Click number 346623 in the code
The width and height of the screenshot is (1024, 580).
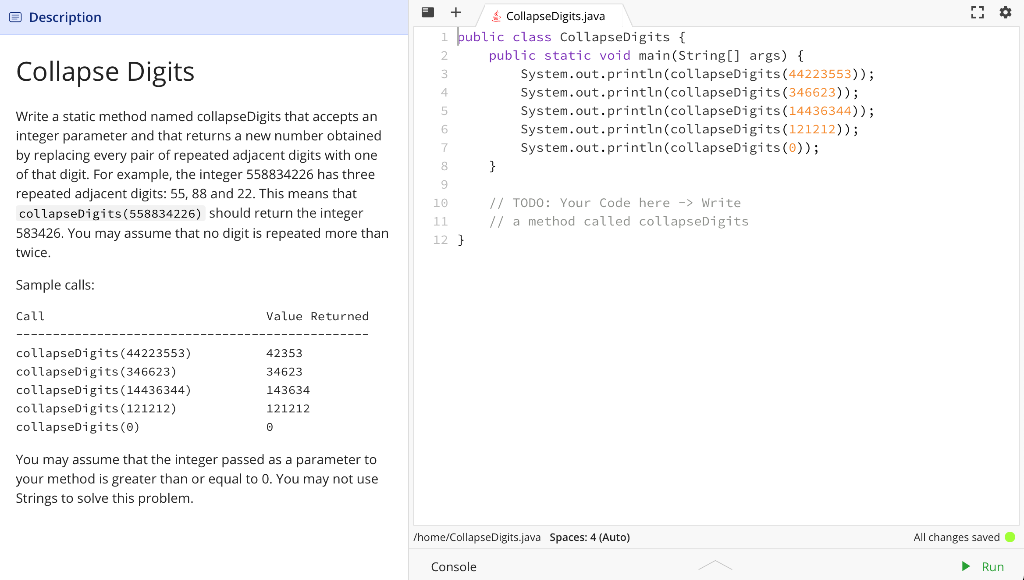812,92
